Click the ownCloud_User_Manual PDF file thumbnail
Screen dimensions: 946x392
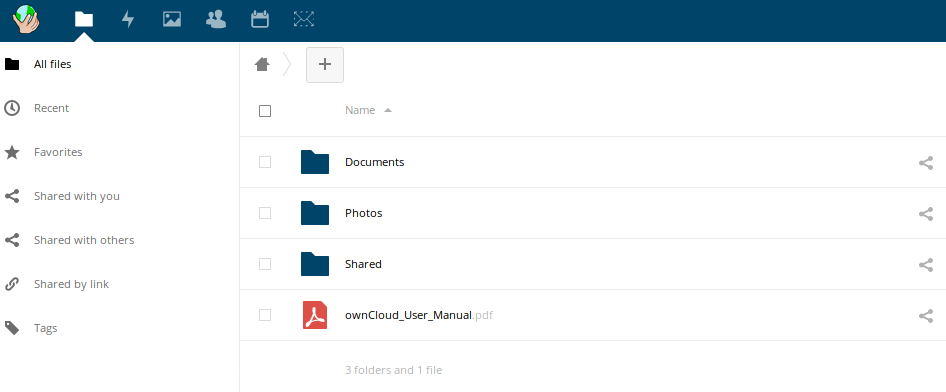tap(315, 315)
